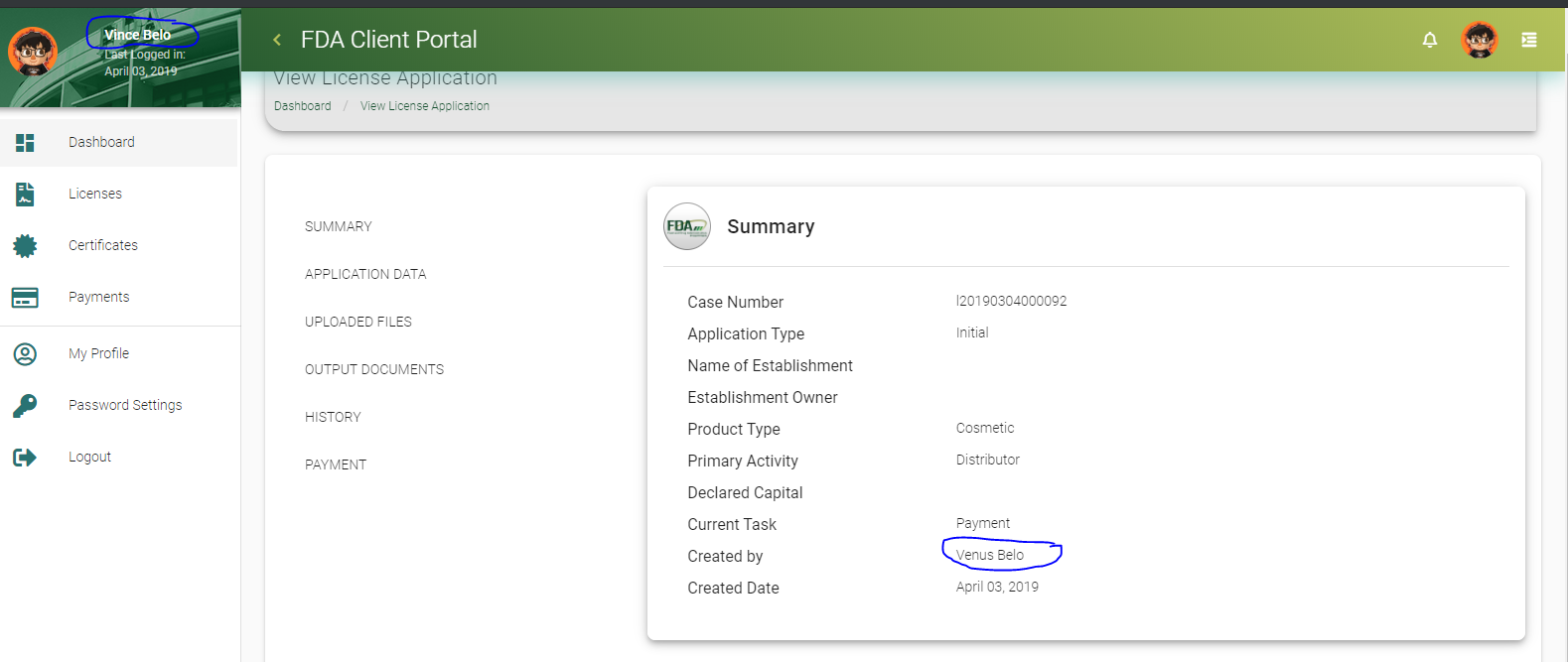Image resolution: width=1568 pixels, height=662 pixels.
Task: Click the Name of Establishment label
Action: click(771, 365)
